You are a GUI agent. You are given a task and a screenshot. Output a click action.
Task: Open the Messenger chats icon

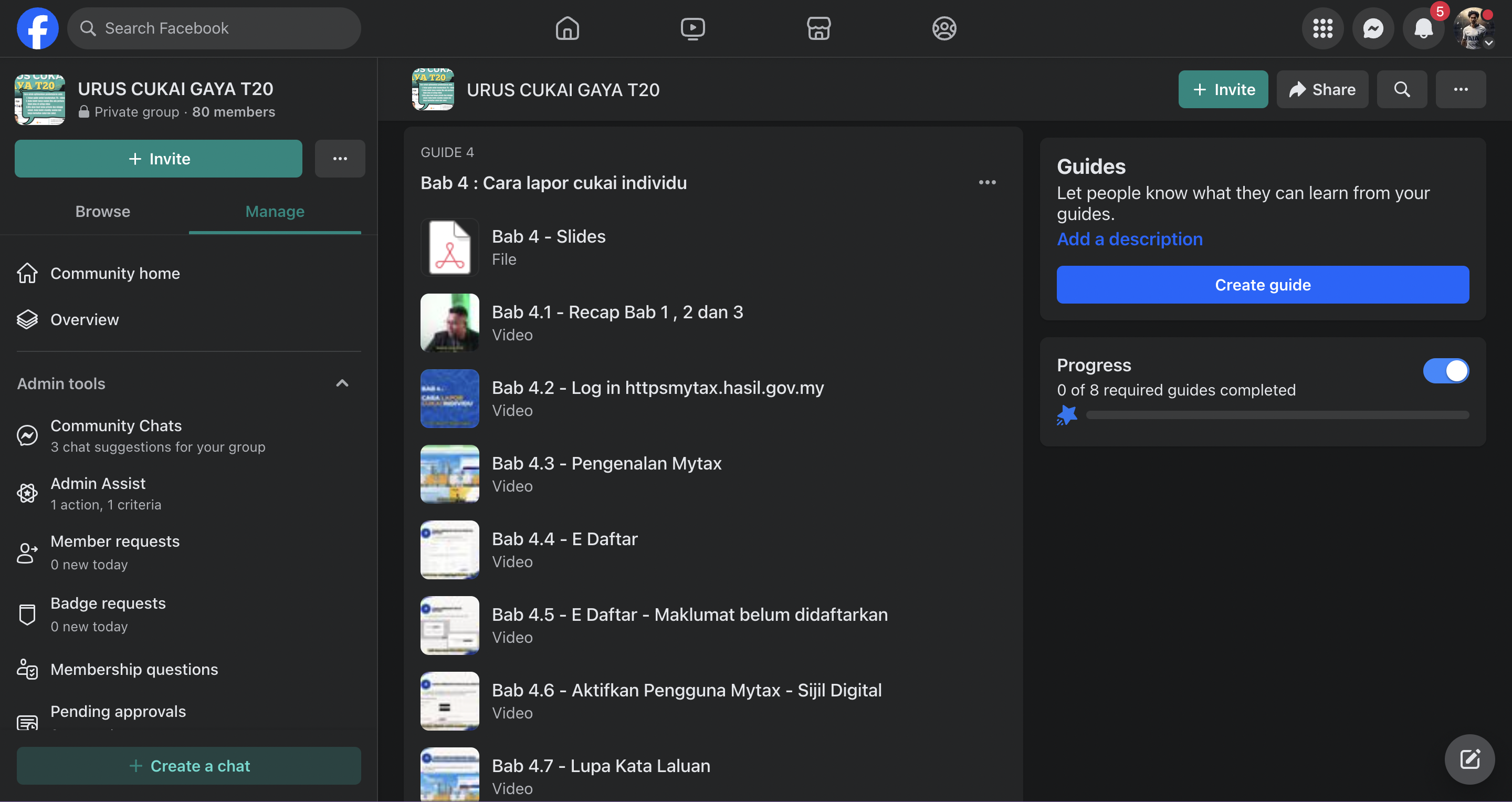(x=1373, y=28)
